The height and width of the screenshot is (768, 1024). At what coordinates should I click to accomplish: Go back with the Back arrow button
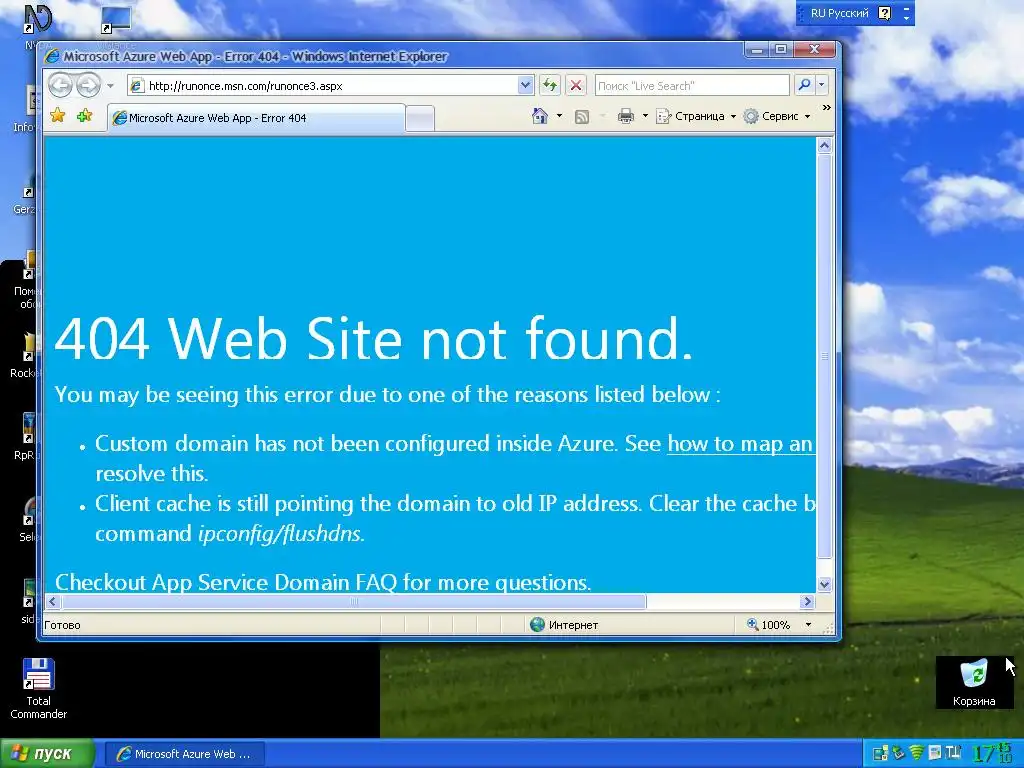pos(60,86)
